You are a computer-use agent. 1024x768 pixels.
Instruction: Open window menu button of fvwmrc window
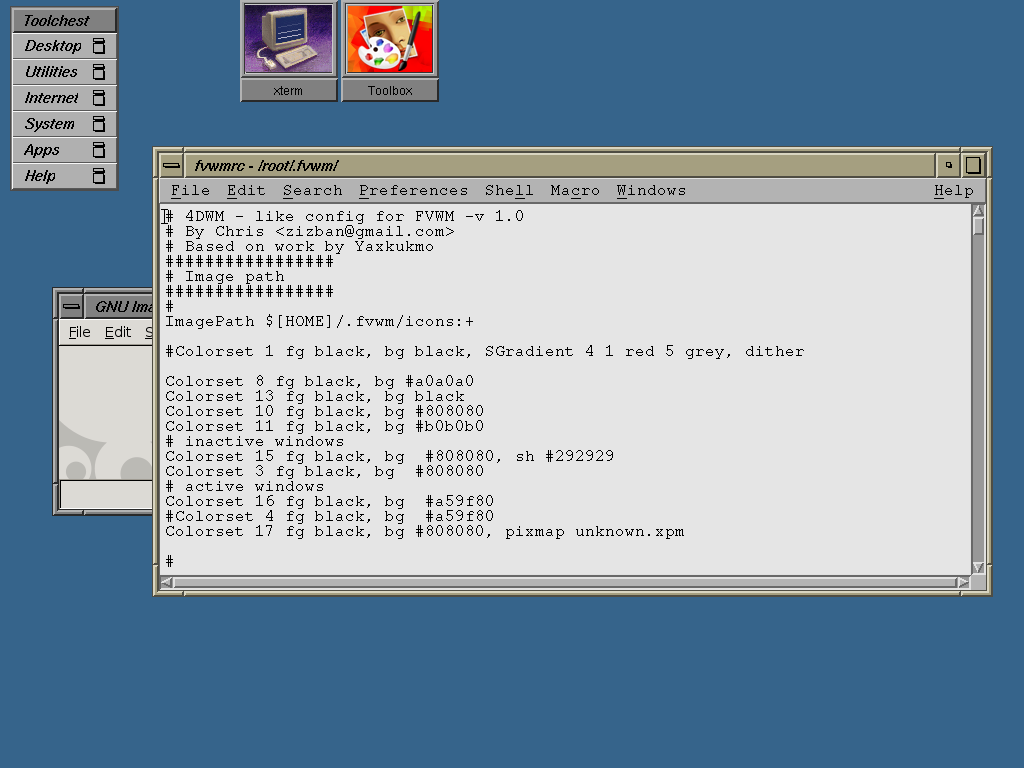[x=172, y=166]
